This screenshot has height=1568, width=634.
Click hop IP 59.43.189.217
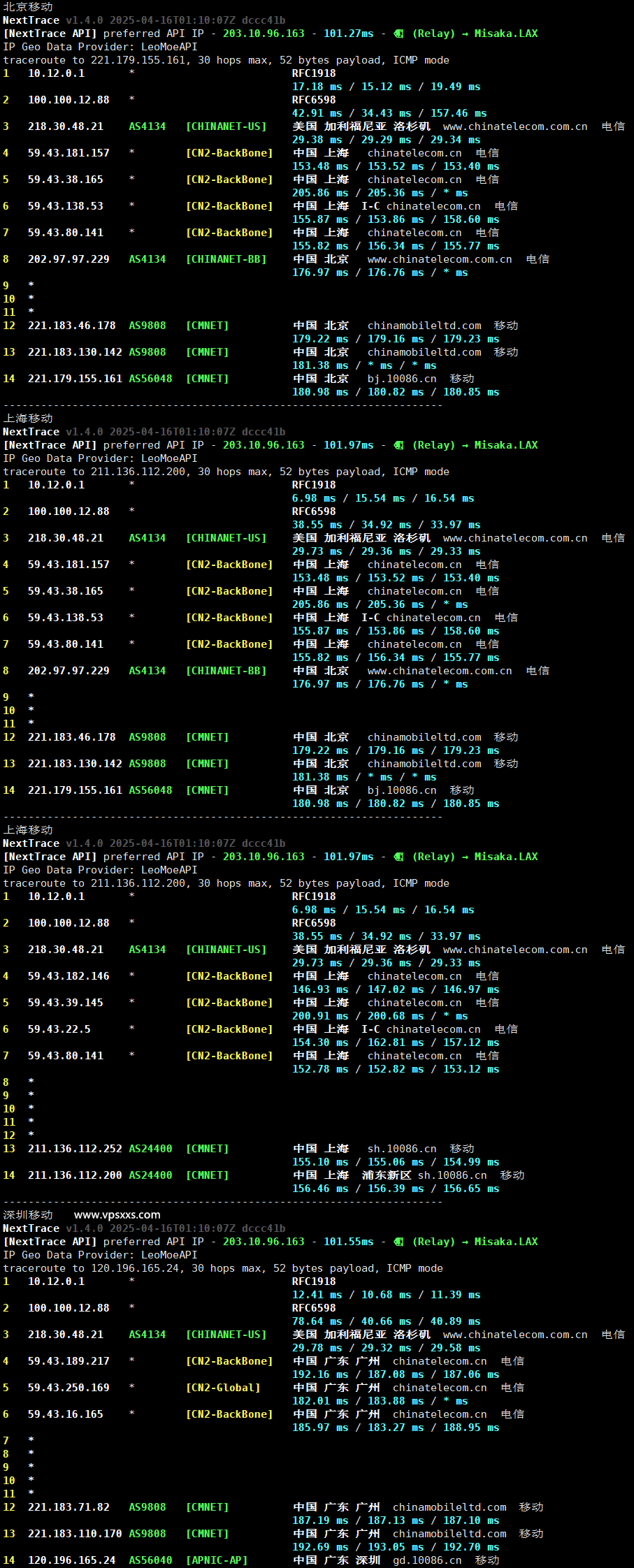click(69, 1361)
